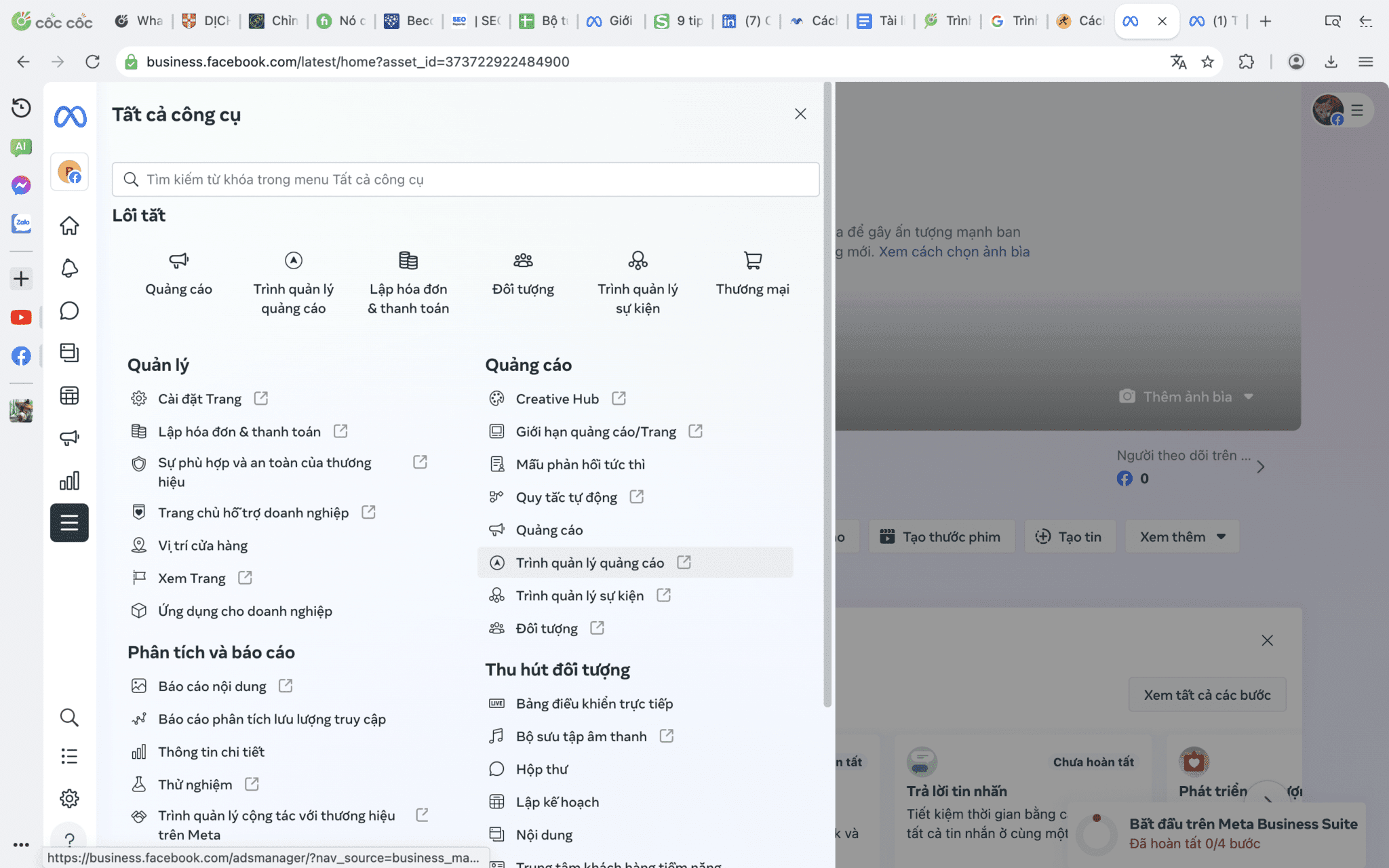The width and height of the screenshot is (1389, 868).
Task: Open Cài đặt Trang
Action: 199,399
